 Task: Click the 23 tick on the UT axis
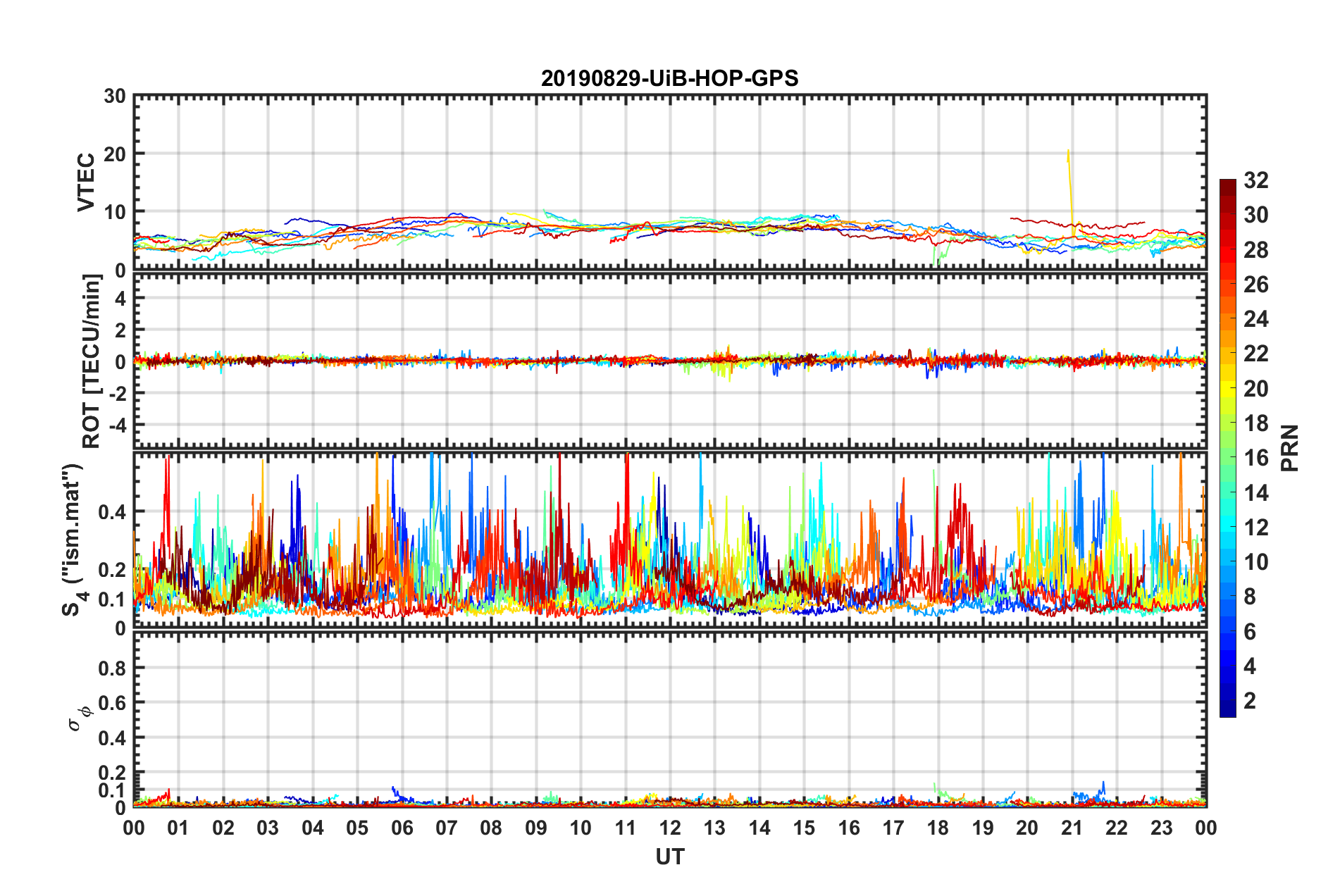point(1161,828)
